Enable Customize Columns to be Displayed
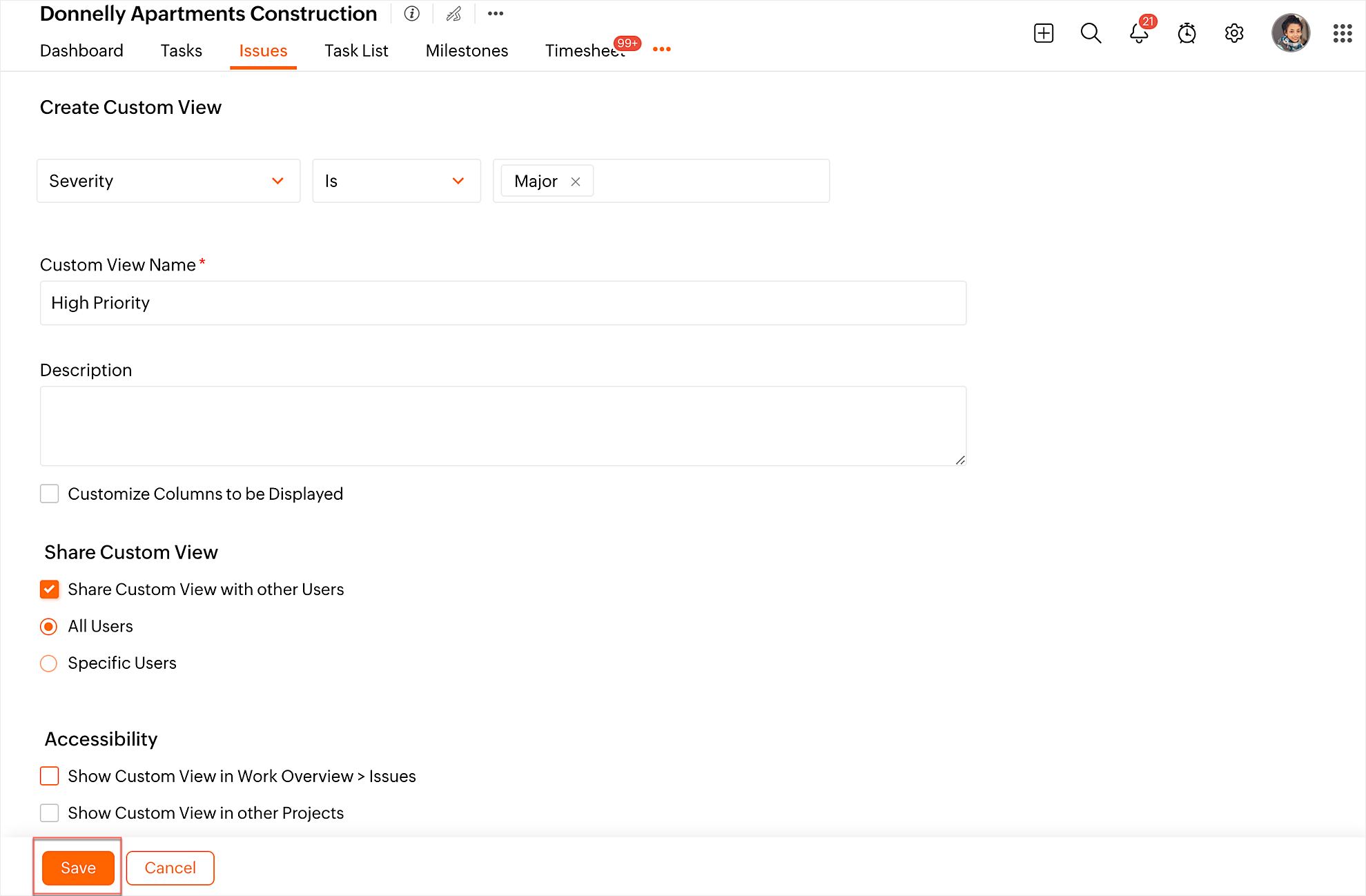Screen dimensions: 1366x896 tap(50, 494)
